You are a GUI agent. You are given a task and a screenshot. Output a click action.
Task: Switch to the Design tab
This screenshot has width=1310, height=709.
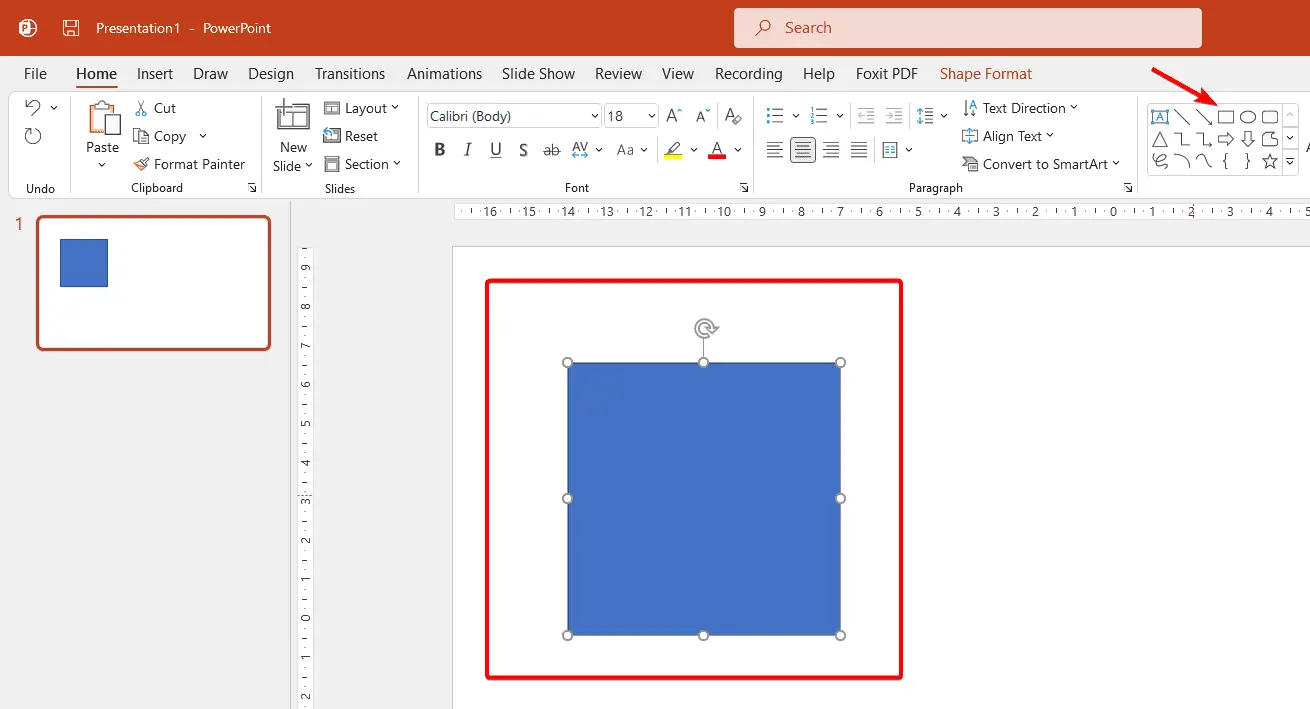[271, 73]
